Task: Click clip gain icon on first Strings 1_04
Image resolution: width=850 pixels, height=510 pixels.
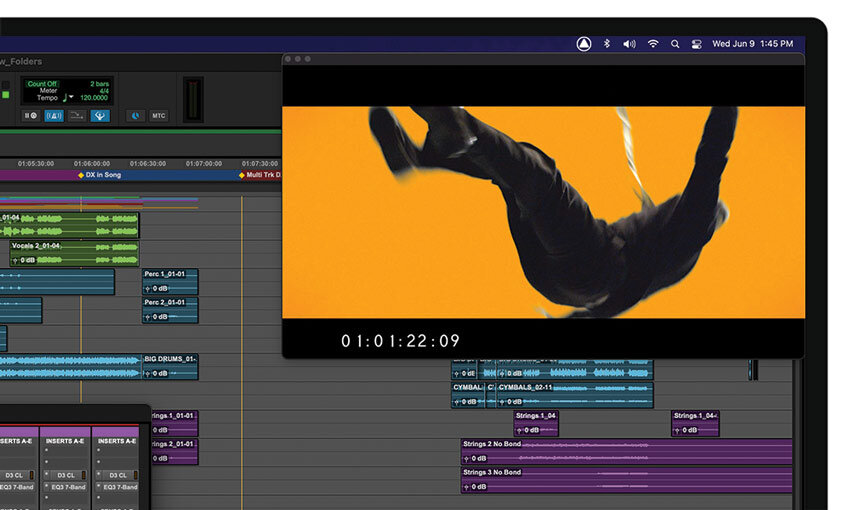Action: [519, 430]
